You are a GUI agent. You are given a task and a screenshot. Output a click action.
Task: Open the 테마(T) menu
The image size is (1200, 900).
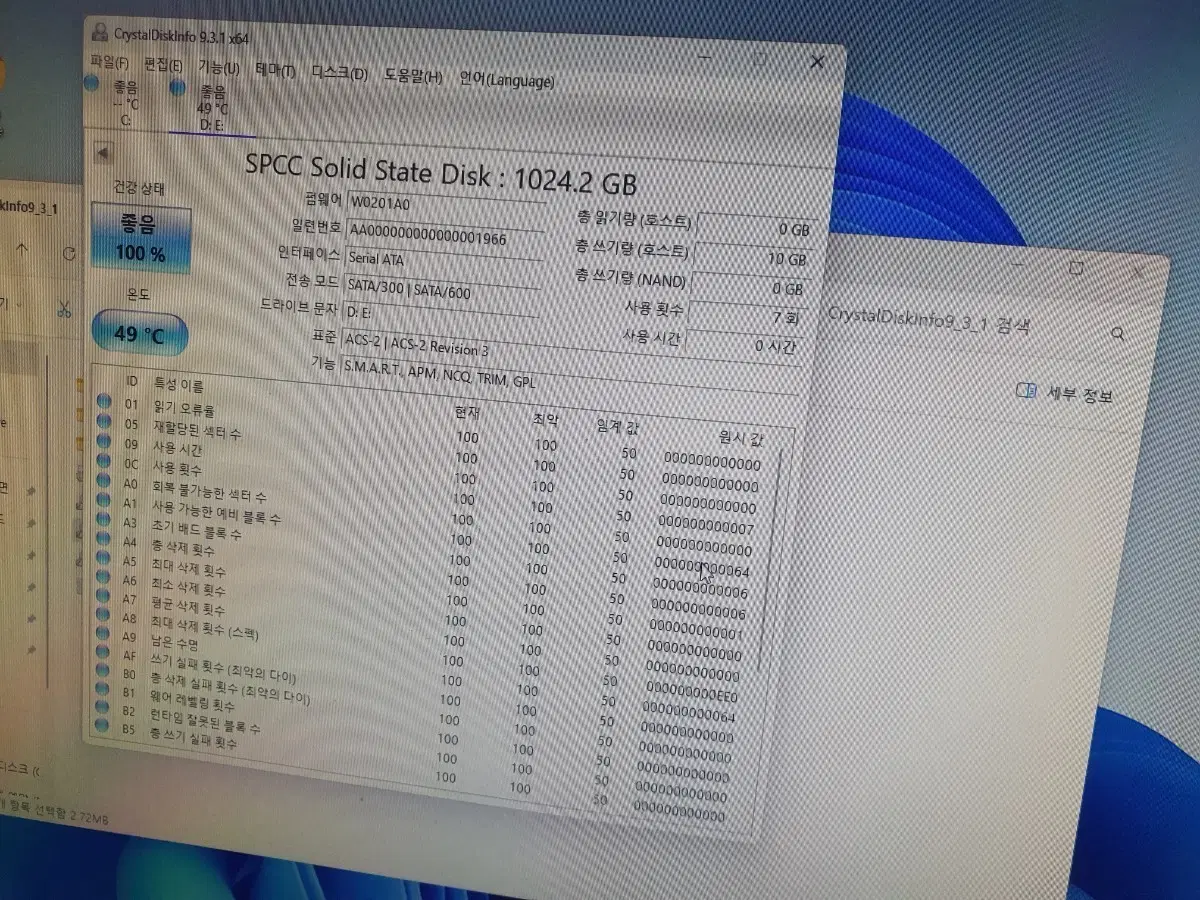tap(275, 70)
